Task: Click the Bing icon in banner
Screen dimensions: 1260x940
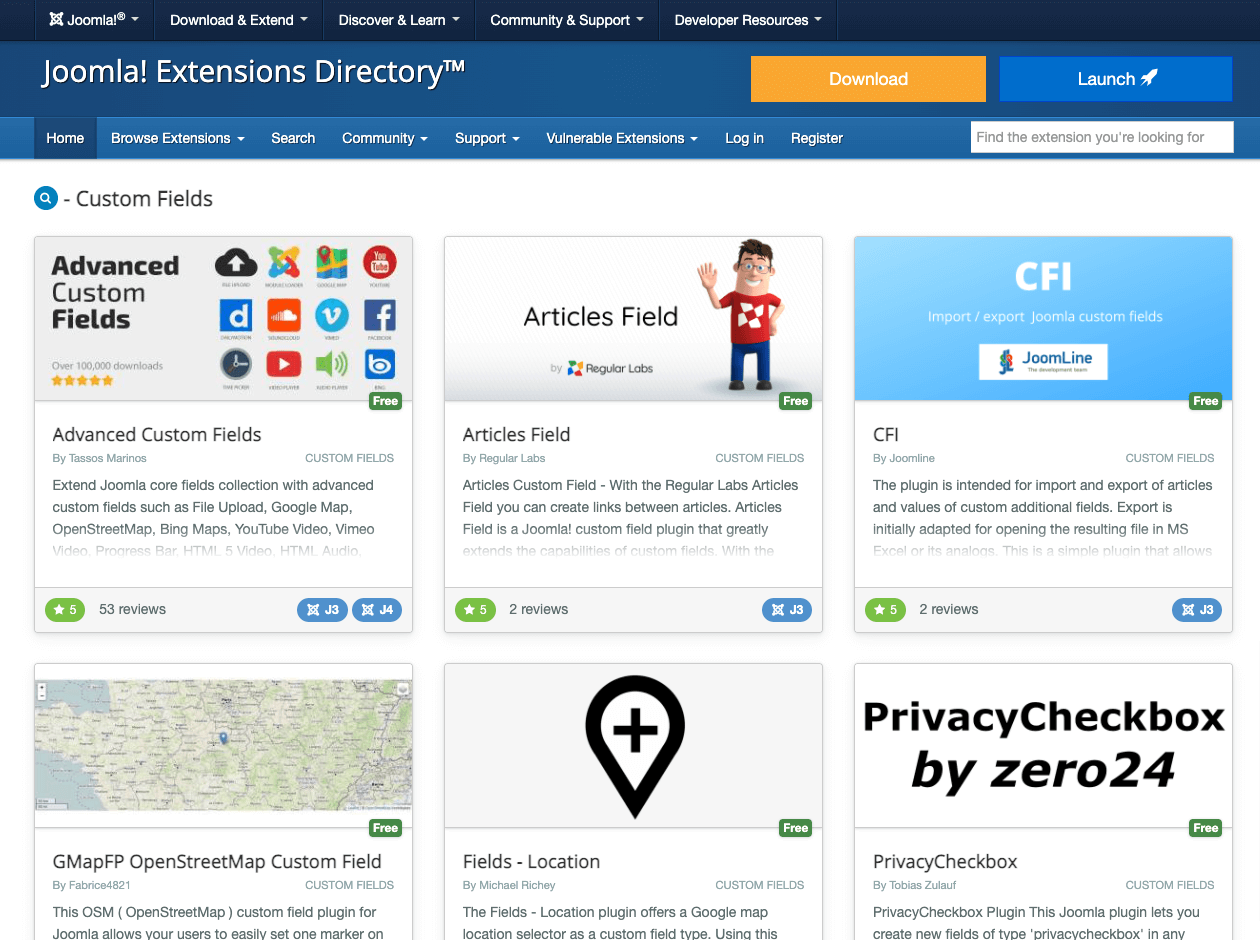Action: pos(380,364)
